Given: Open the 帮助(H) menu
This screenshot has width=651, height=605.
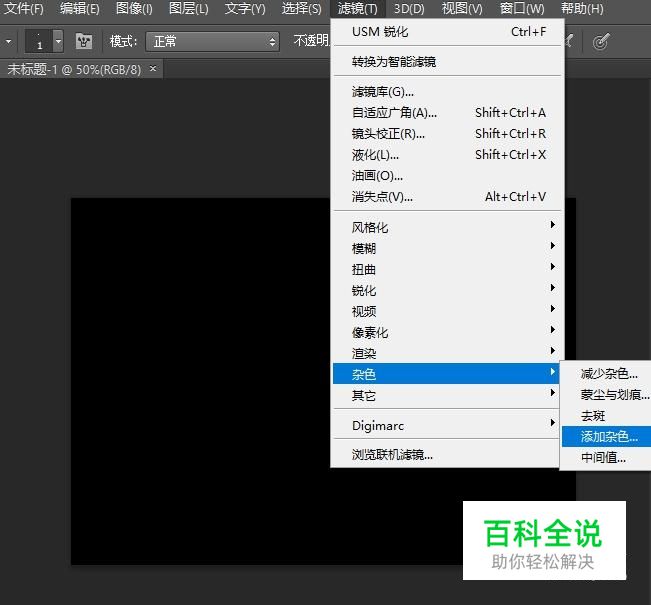Looking at the screenshot, I should (582, 8).
